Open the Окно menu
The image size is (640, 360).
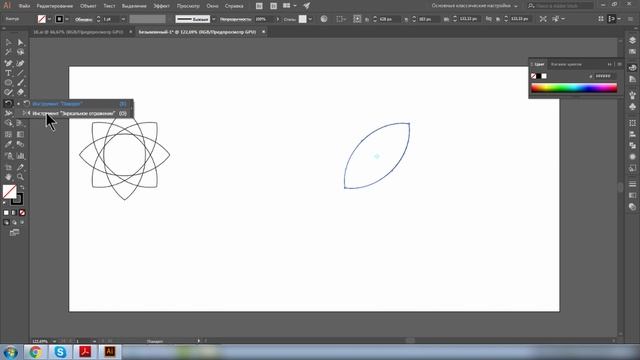[x=212, y=6]
